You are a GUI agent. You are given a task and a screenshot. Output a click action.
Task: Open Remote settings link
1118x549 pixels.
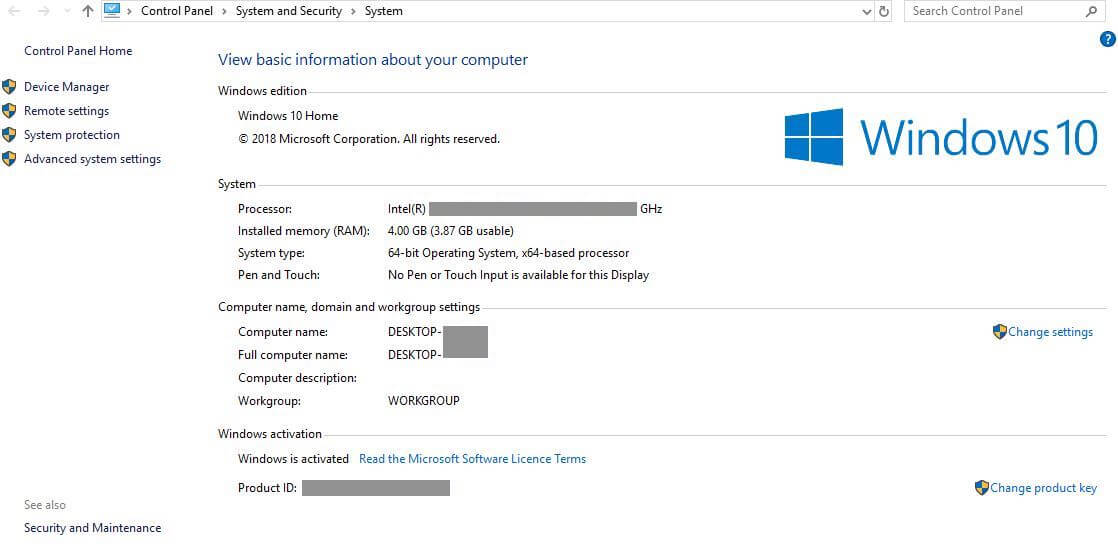pyautogui.click(x=66, y=111)
